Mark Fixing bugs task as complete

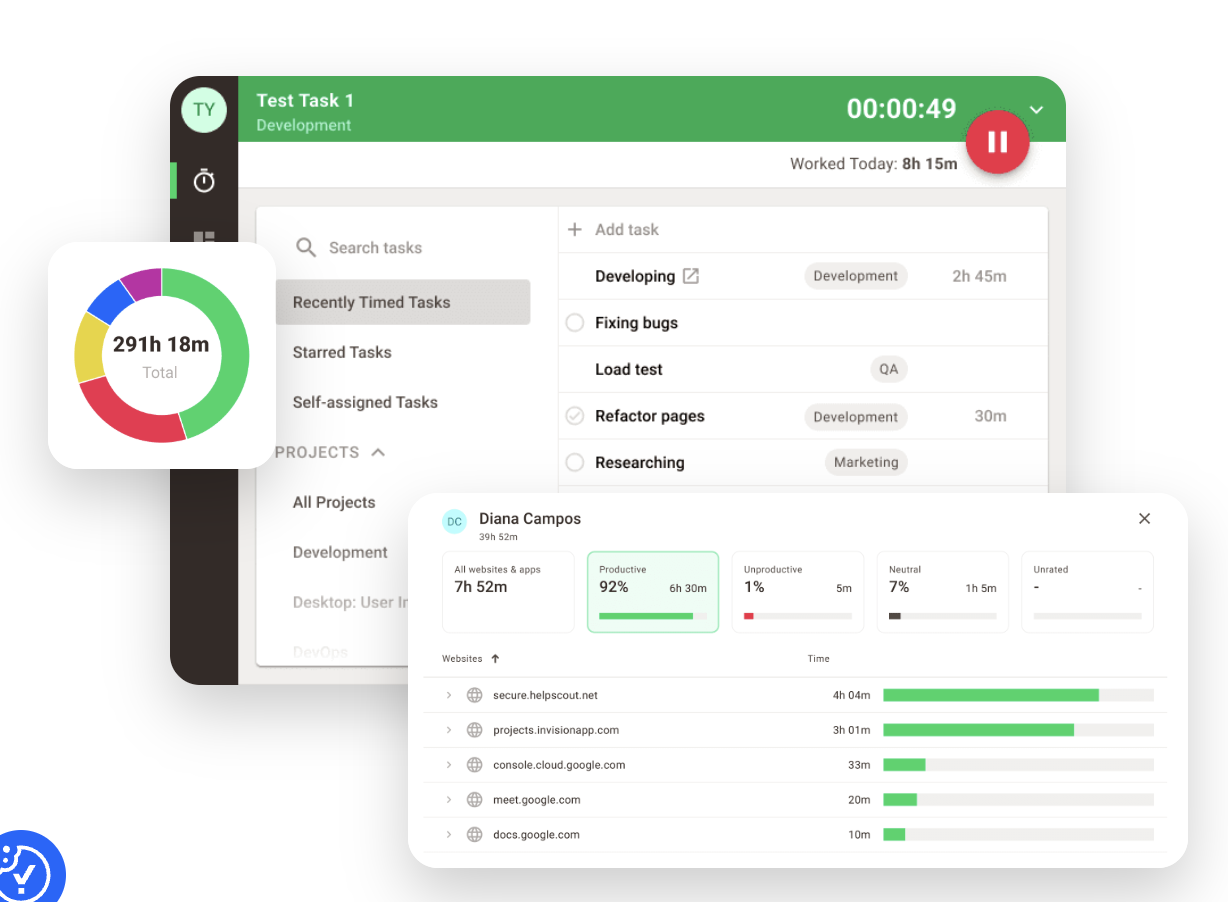point(575,323)
